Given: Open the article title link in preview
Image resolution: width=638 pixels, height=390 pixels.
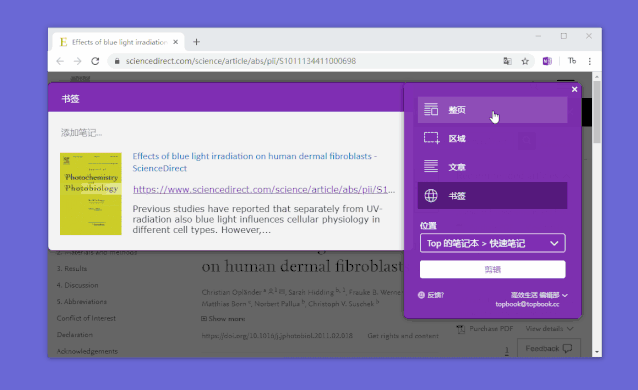Looking at the screenshot, I should coord(255,162).
